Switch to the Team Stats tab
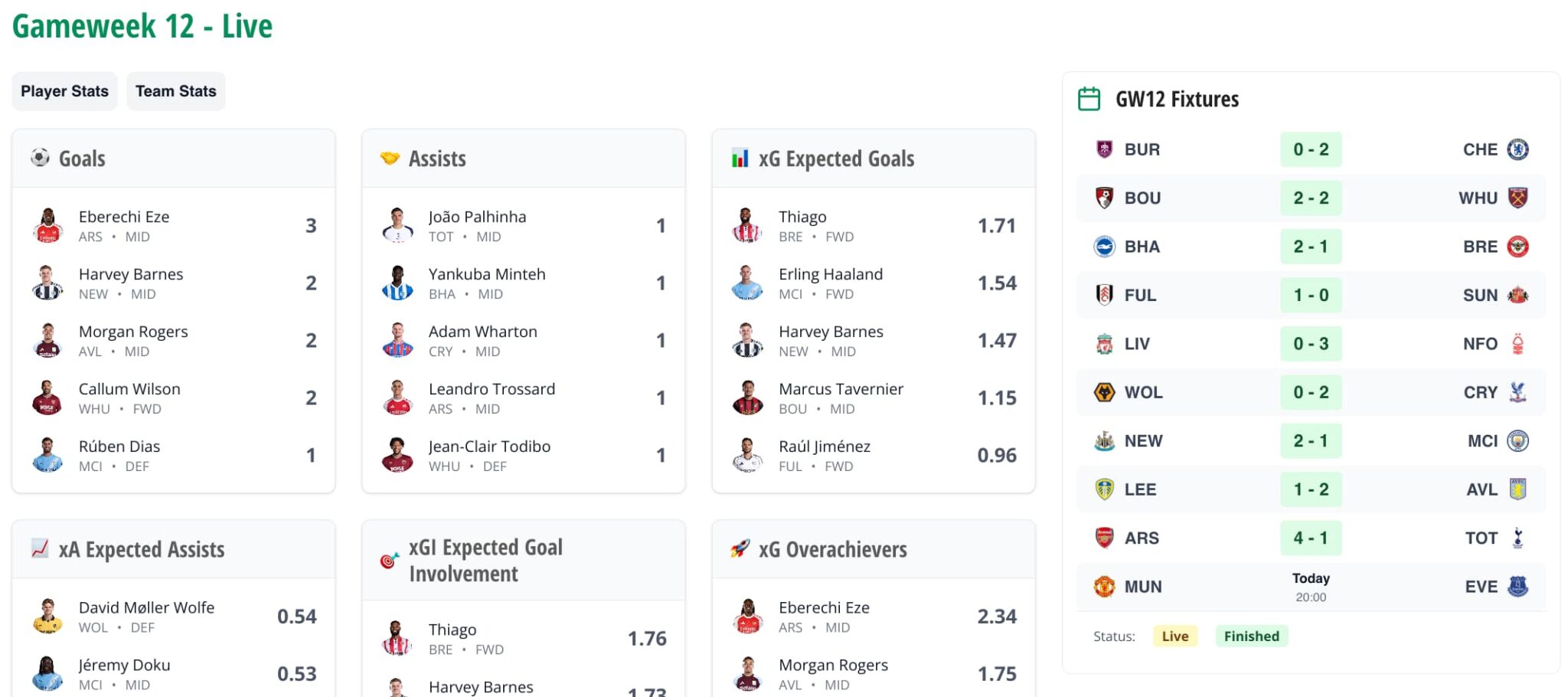Viewport: 1568px width, 697px height. [x=175, y=90]
